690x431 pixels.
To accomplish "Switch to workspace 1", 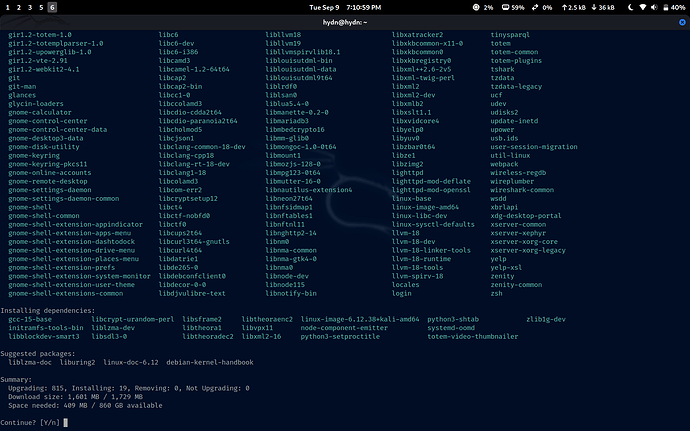I will [7, 7].
